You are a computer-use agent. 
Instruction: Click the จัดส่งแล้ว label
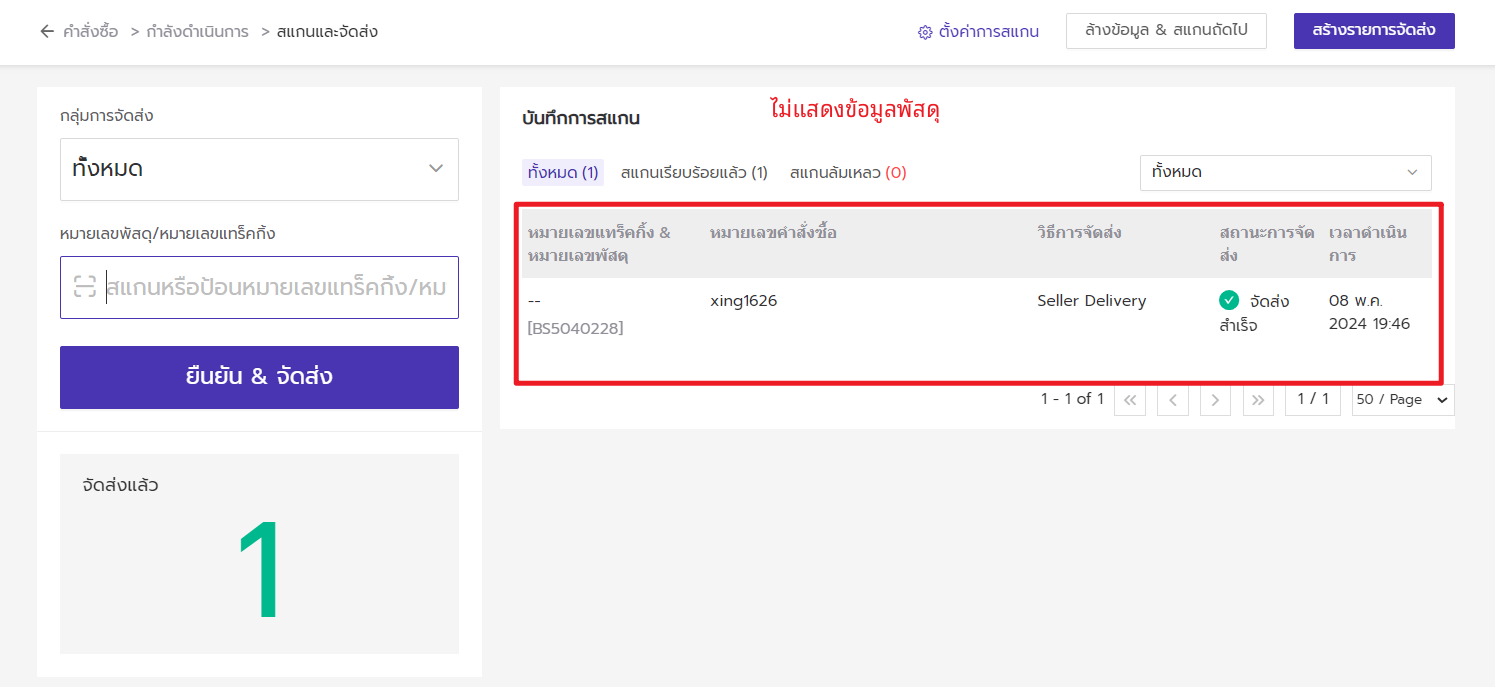point(120,486)
